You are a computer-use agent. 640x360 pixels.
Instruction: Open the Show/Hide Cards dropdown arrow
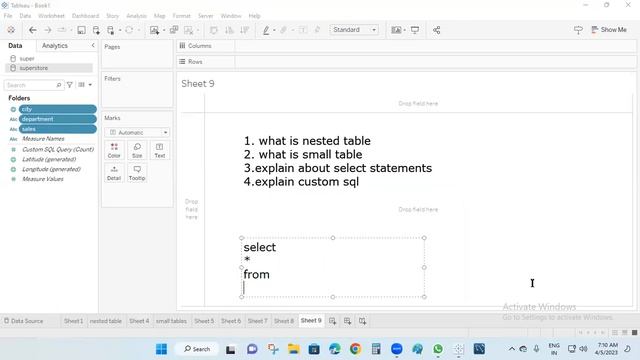tap(404, 30)
